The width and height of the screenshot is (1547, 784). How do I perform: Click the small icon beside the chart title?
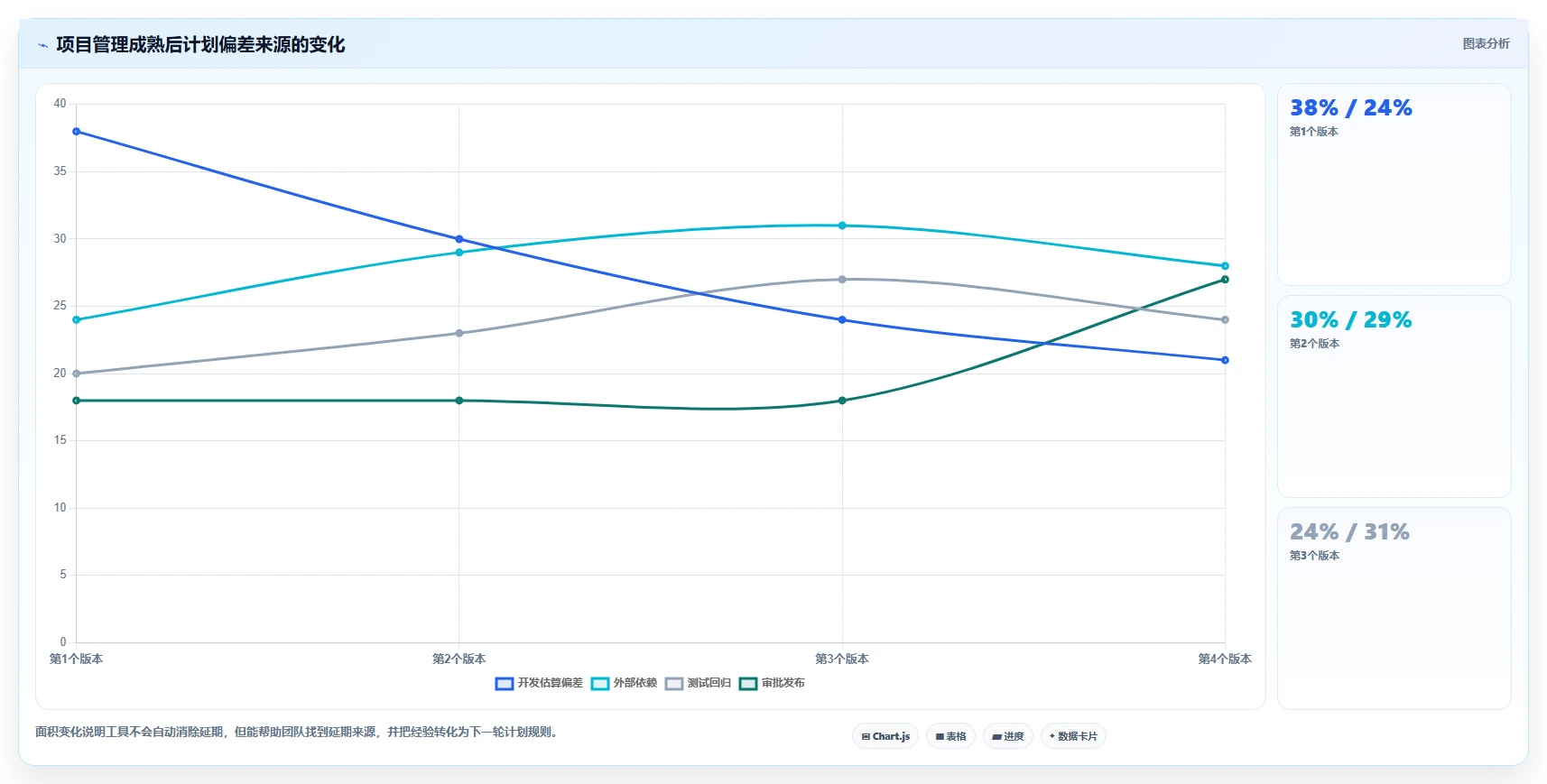42,45
